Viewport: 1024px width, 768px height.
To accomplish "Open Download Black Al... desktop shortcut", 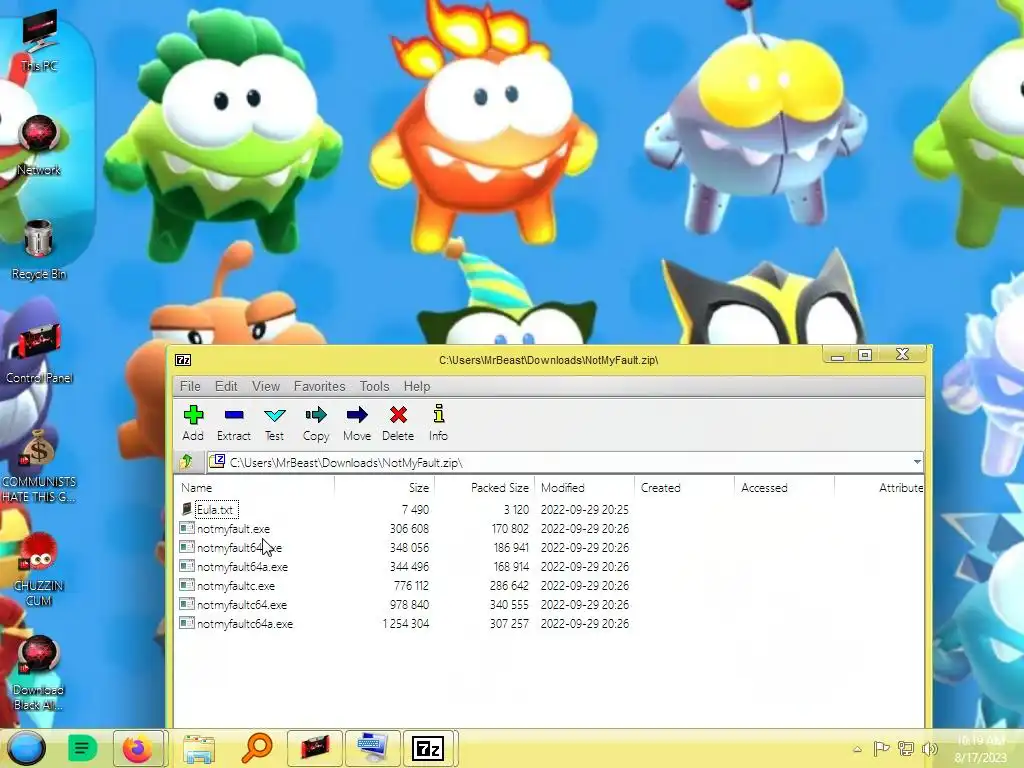I will 39,673.
